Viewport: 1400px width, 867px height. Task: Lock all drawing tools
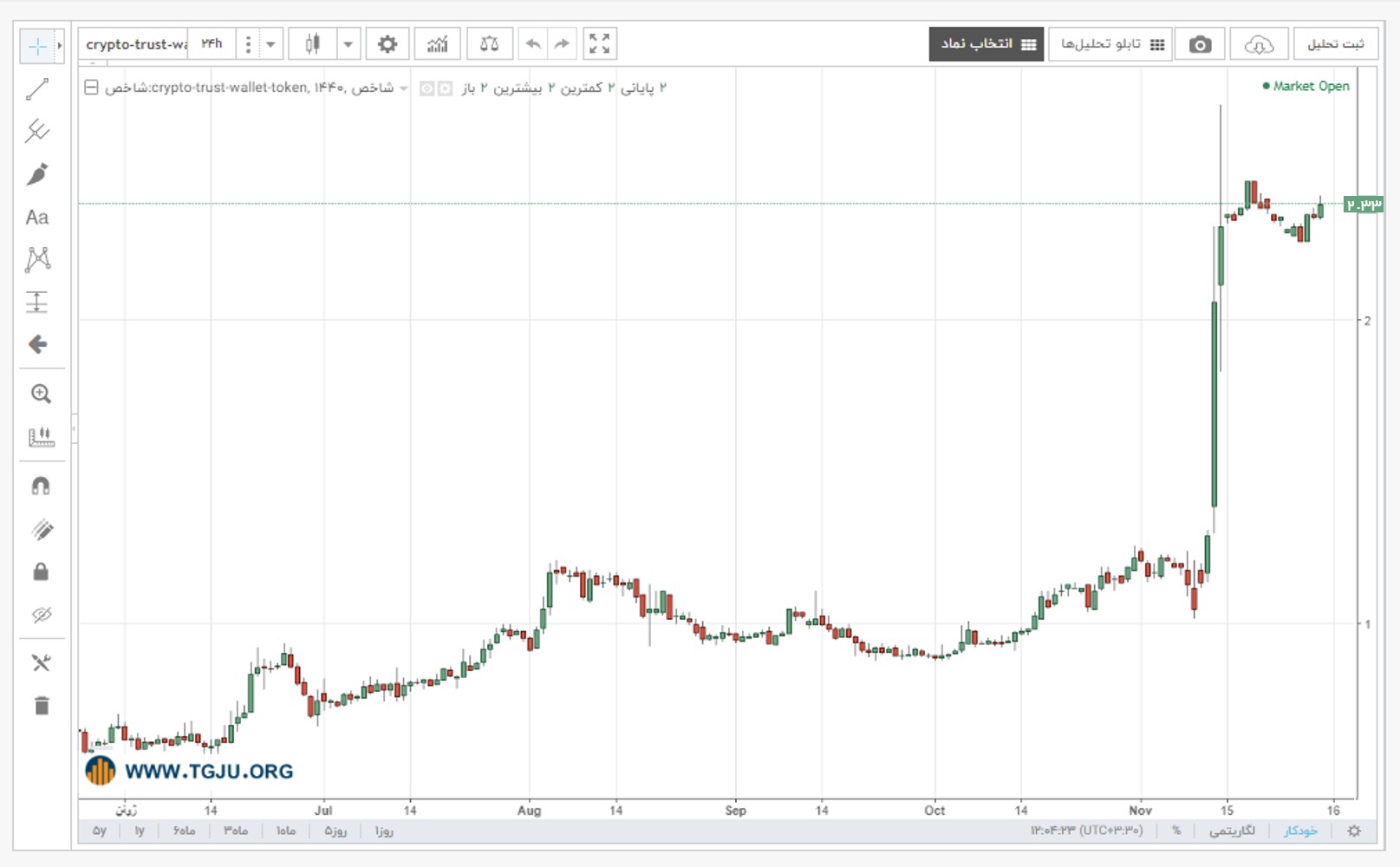(x=41, y=571)
